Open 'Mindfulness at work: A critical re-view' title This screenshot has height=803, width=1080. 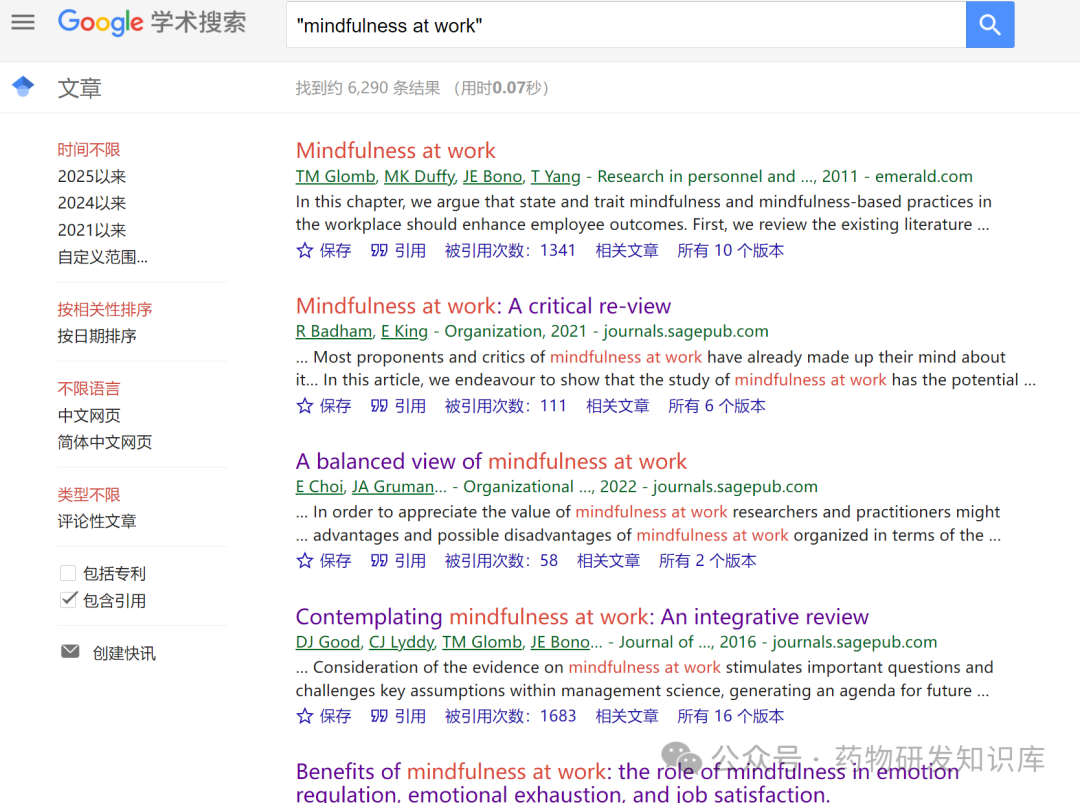pos(483,306)
